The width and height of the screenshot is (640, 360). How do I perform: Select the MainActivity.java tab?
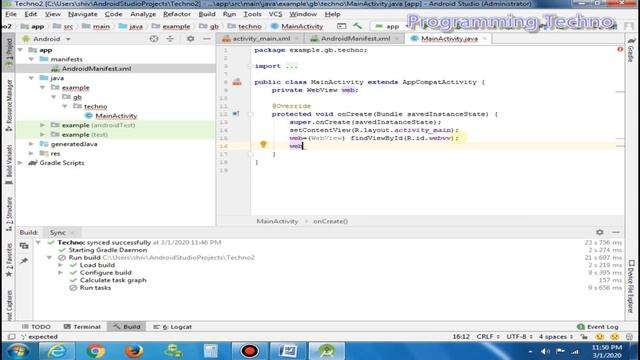449,38
